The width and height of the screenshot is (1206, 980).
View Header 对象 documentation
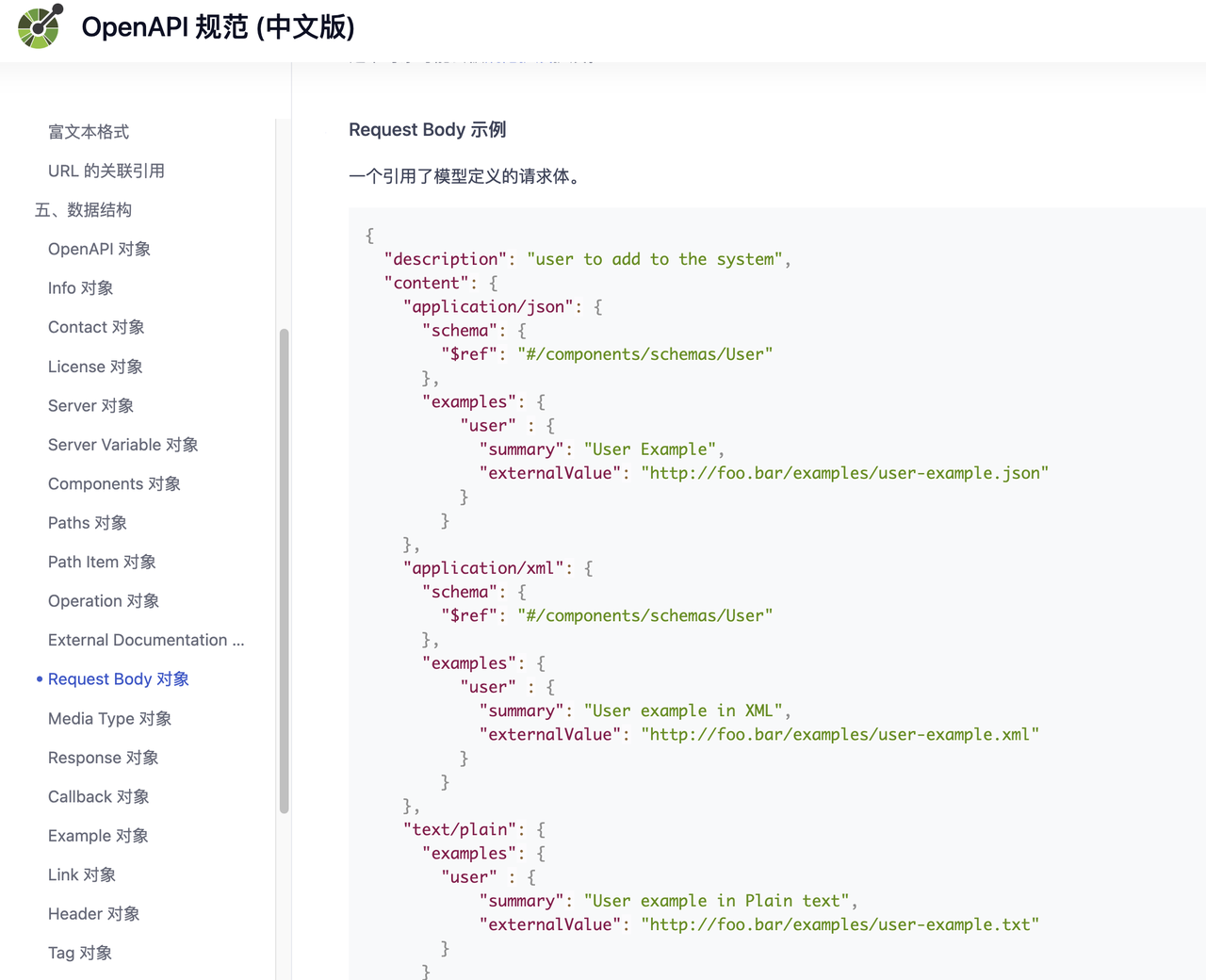[93, 913]
